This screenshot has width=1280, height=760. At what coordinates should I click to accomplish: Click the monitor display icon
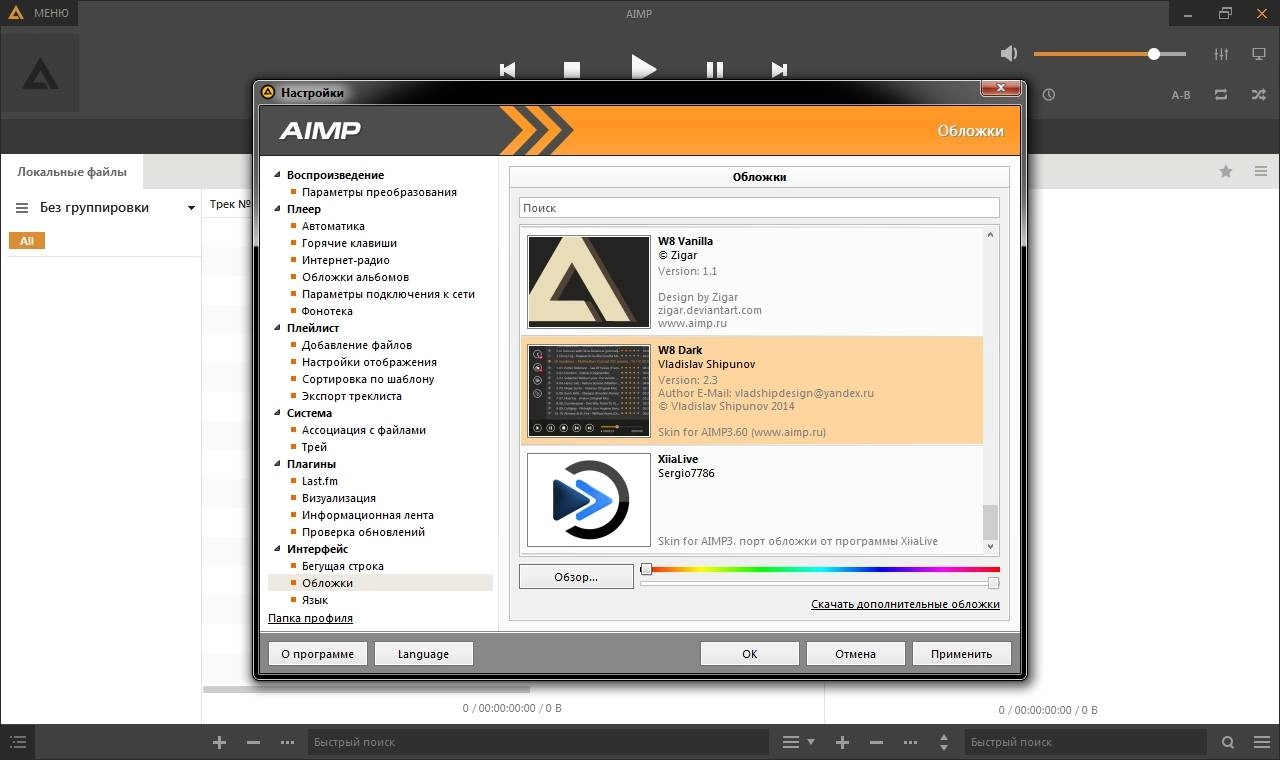(1259, 54)
